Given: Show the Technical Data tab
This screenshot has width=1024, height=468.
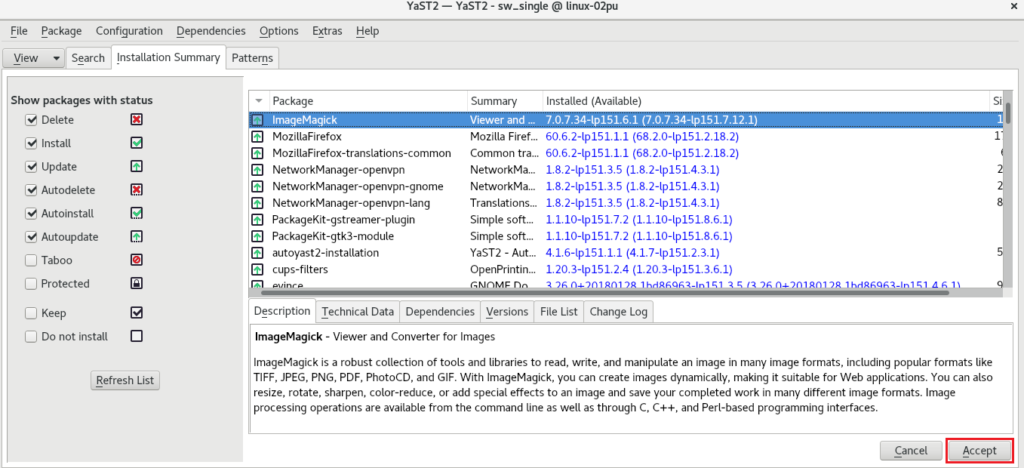Looking at the screenshot, I should (x=358, y=311).
